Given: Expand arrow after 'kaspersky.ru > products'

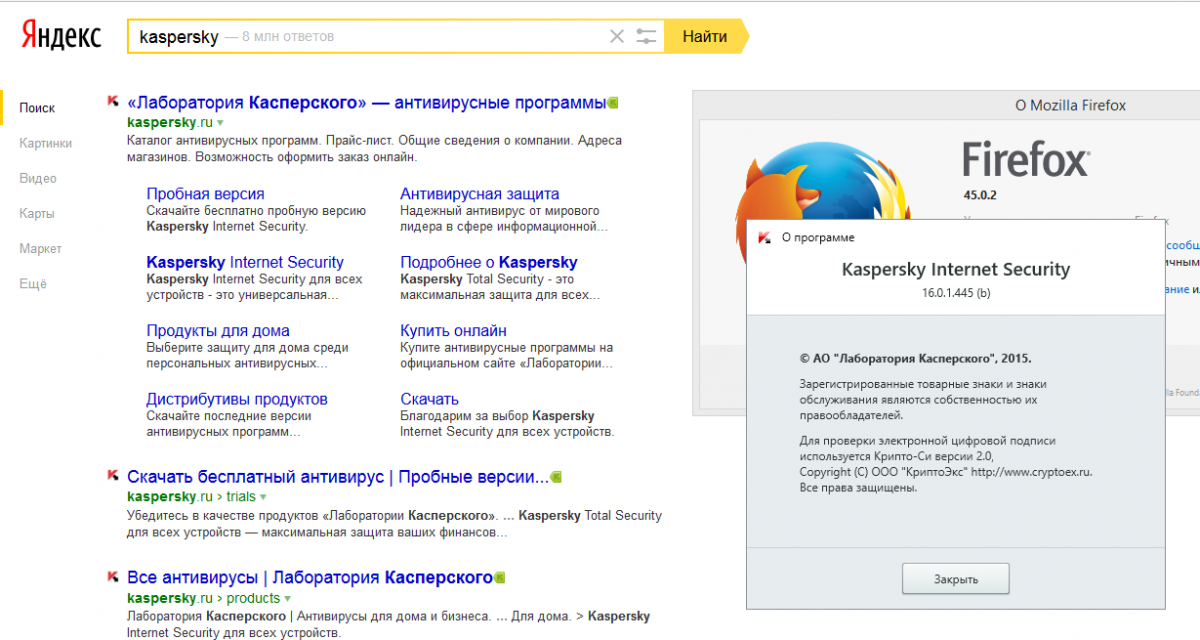Looking at the screenshot, I should [x=287, y=599].
